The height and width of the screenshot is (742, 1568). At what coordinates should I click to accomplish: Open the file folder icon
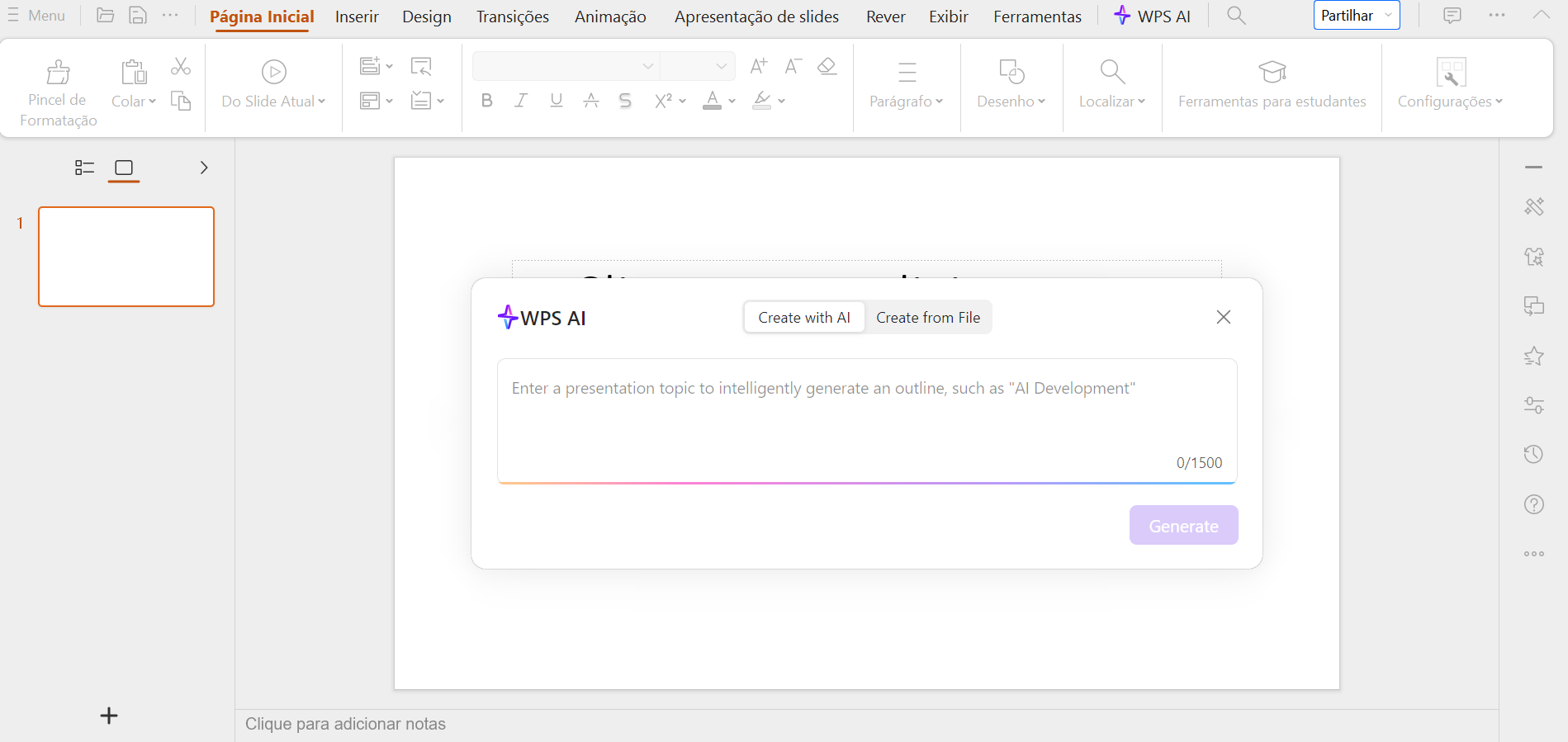coord(105,15)
